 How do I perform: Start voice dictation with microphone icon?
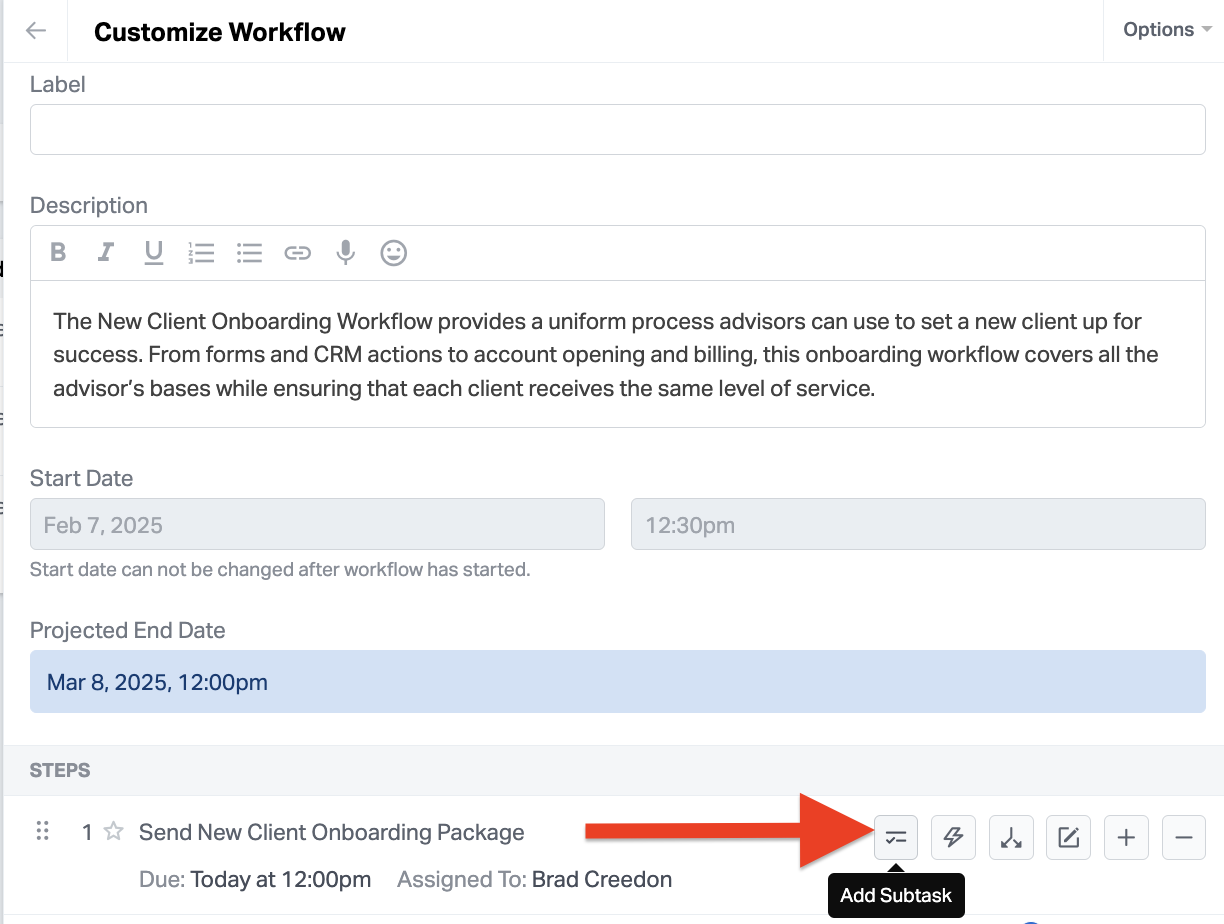(x=345, y=253)
